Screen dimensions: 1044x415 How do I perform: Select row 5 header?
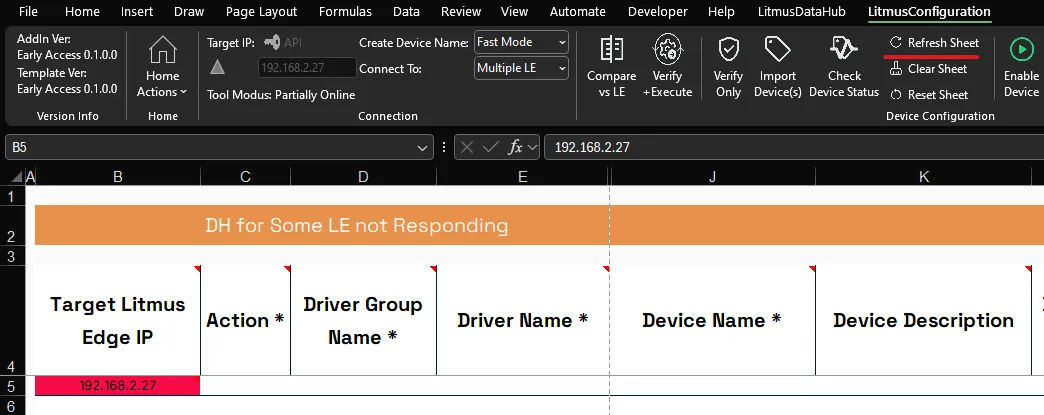tap(13, 386)
